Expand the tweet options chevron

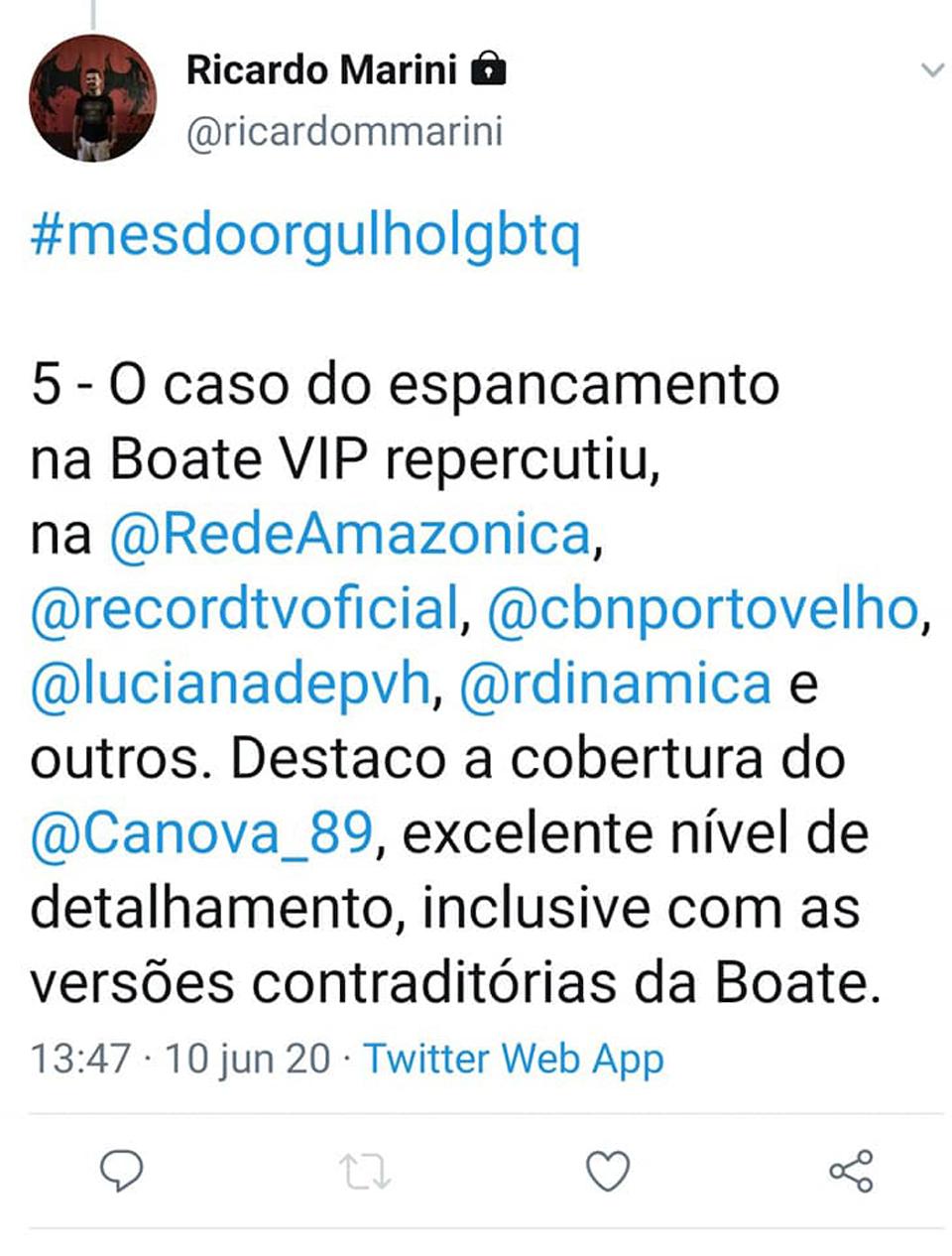click(932, 69)
